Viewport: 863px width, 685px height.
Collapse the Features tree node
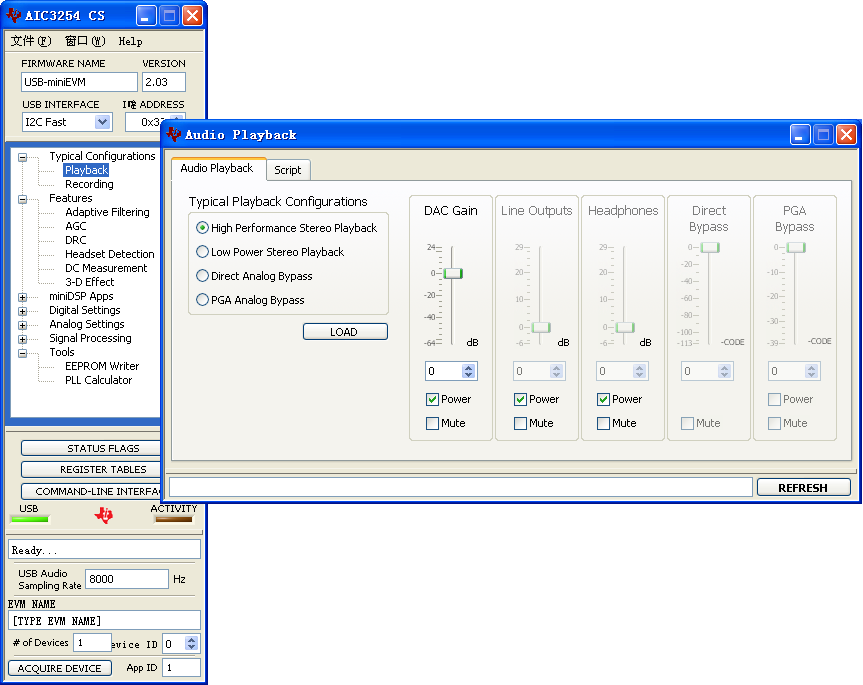[23, 199]
